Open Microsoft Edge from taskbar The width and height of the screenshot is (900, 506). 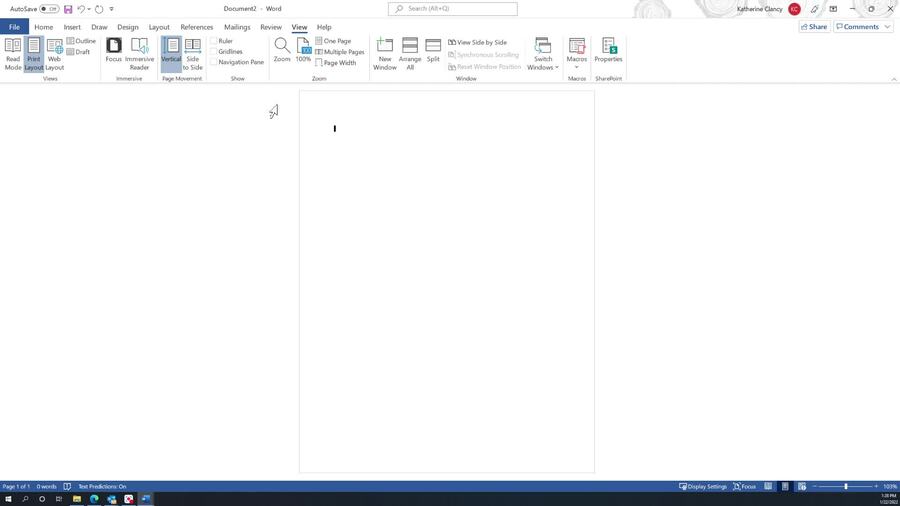coord(94,499)
